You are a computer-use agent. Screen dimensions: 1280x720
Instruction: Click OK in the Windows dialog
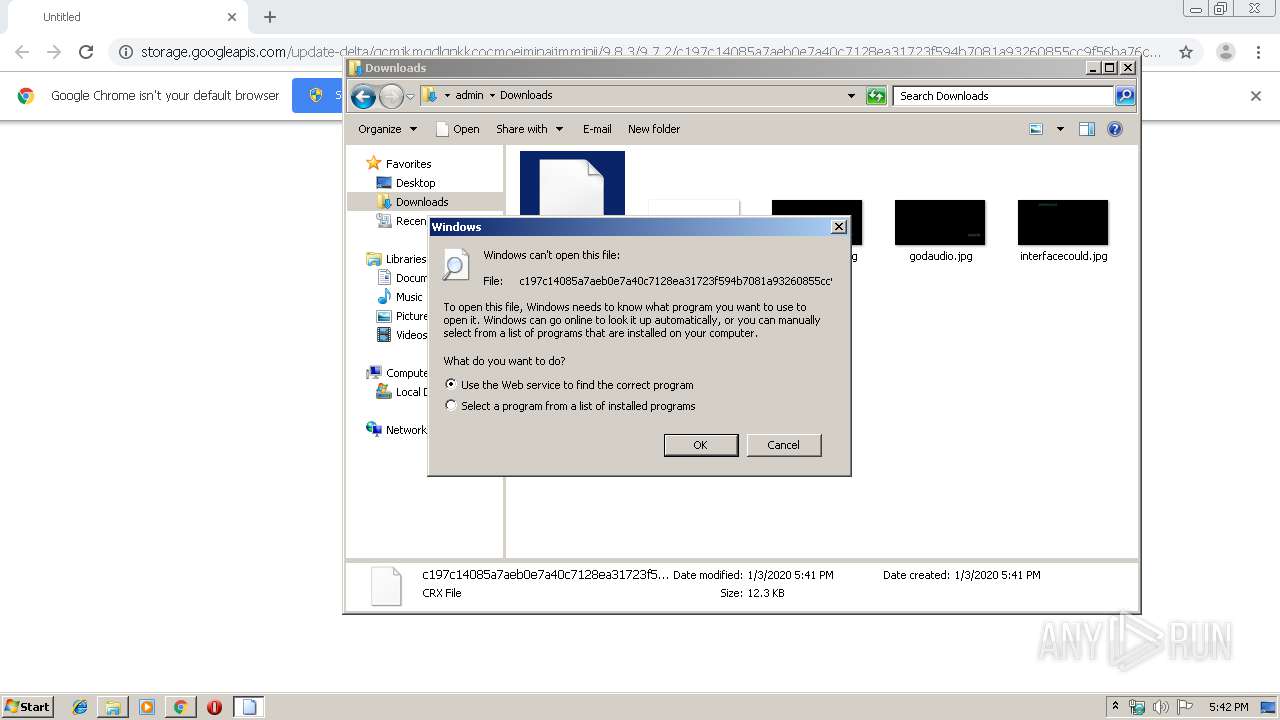[x=701, y=445]
